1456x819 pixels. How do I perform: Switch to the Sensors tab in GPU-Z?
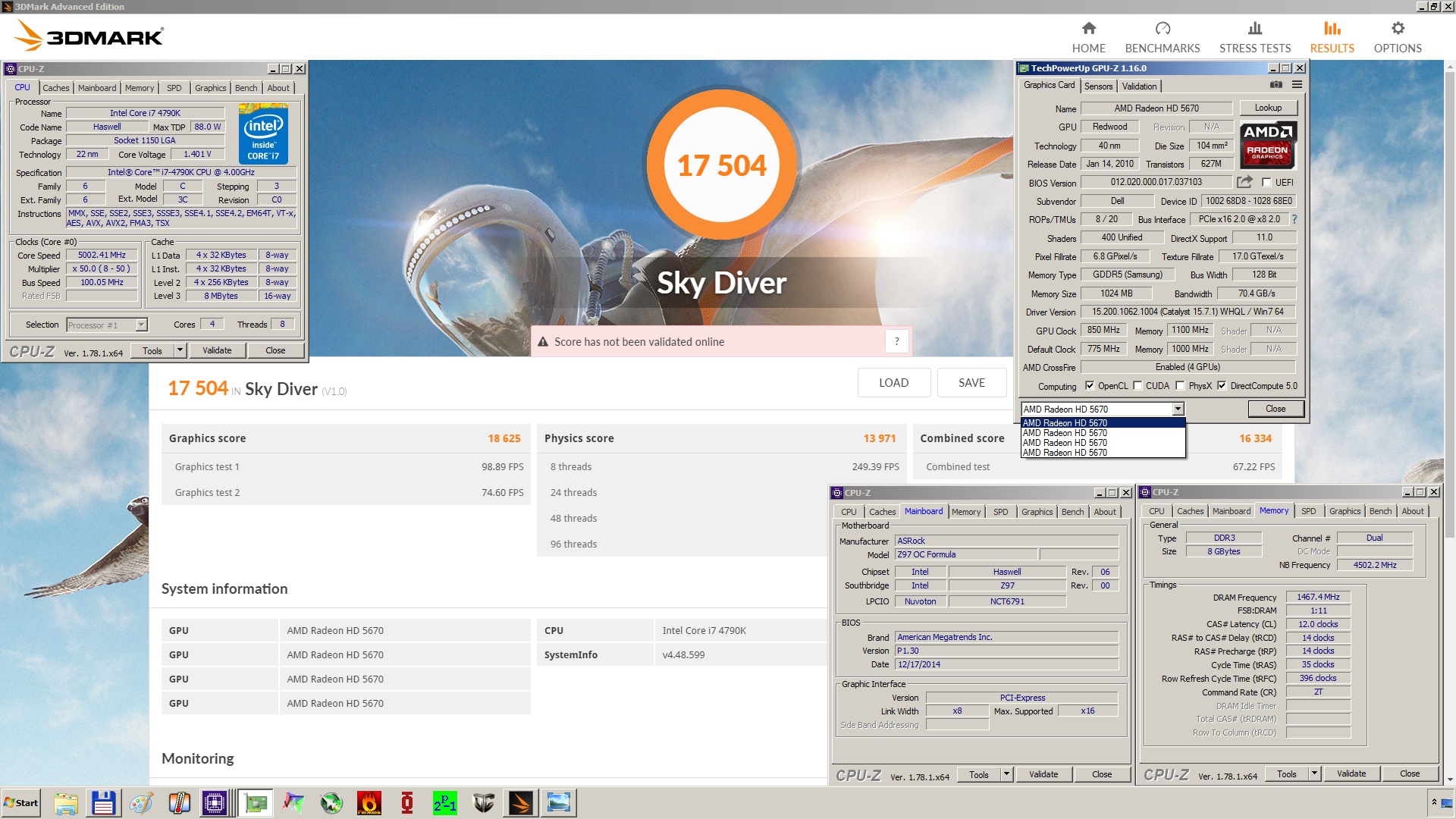[x=1098, y=86]
